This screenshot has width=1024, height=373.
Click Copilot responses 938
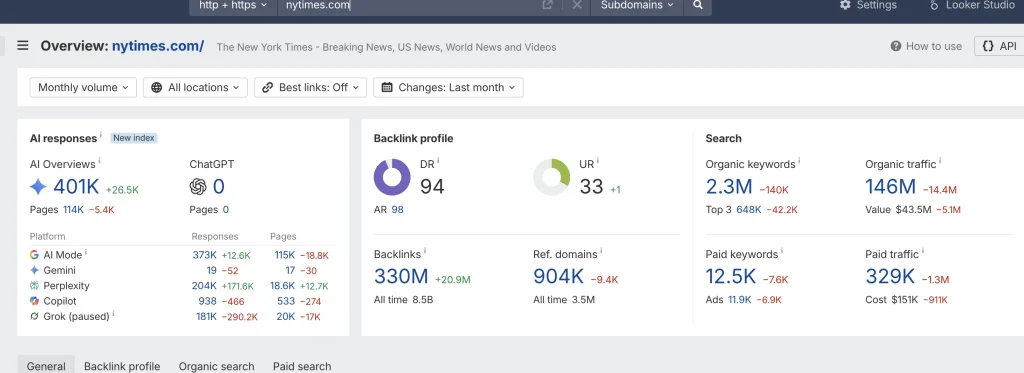point(208,301)
